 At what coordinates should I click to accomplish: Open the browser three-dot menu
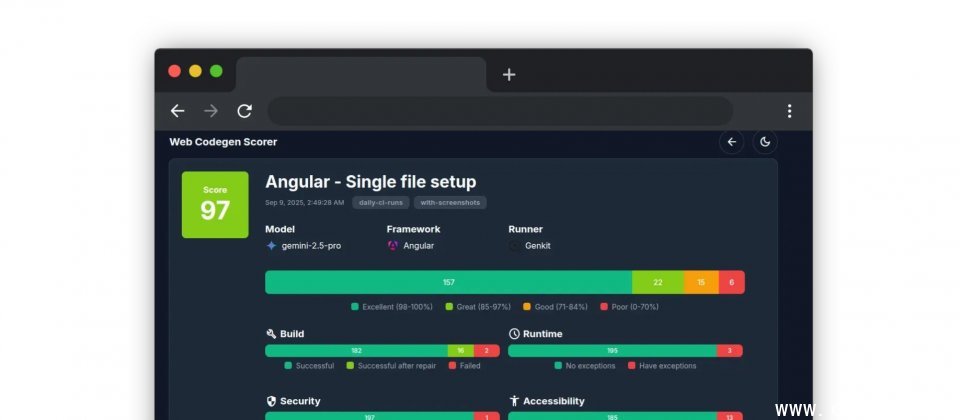(x=789, y=111)
